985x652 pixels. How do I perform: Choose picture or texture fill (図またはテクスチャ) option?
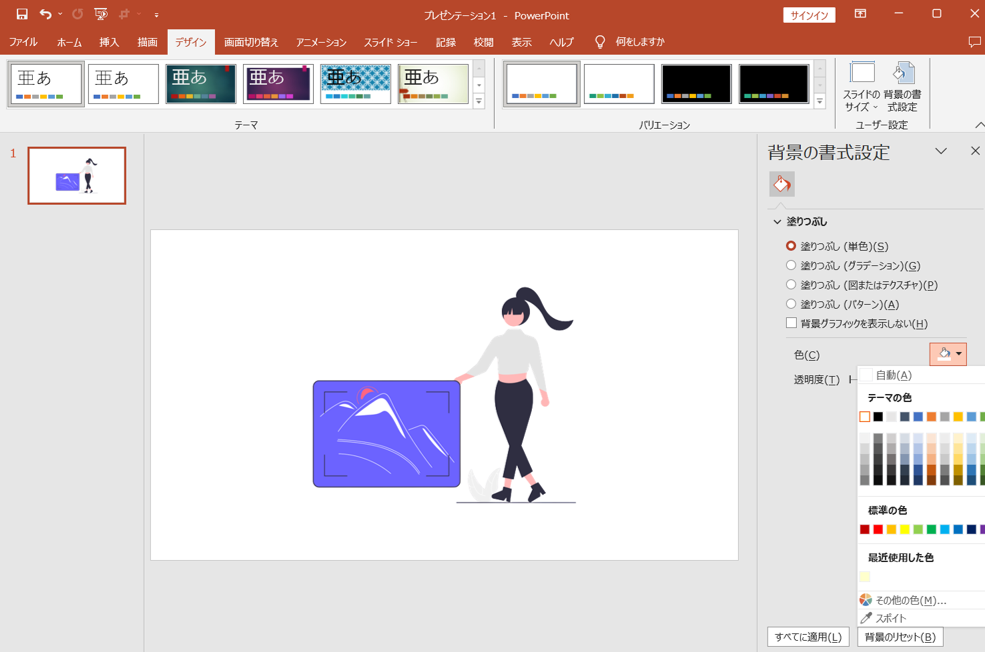(x=791, y=285)
